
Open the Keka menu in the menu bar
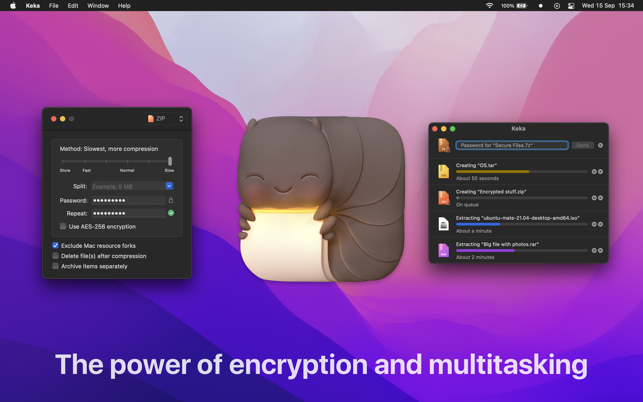pyautogui.click(x=33, y=6)
